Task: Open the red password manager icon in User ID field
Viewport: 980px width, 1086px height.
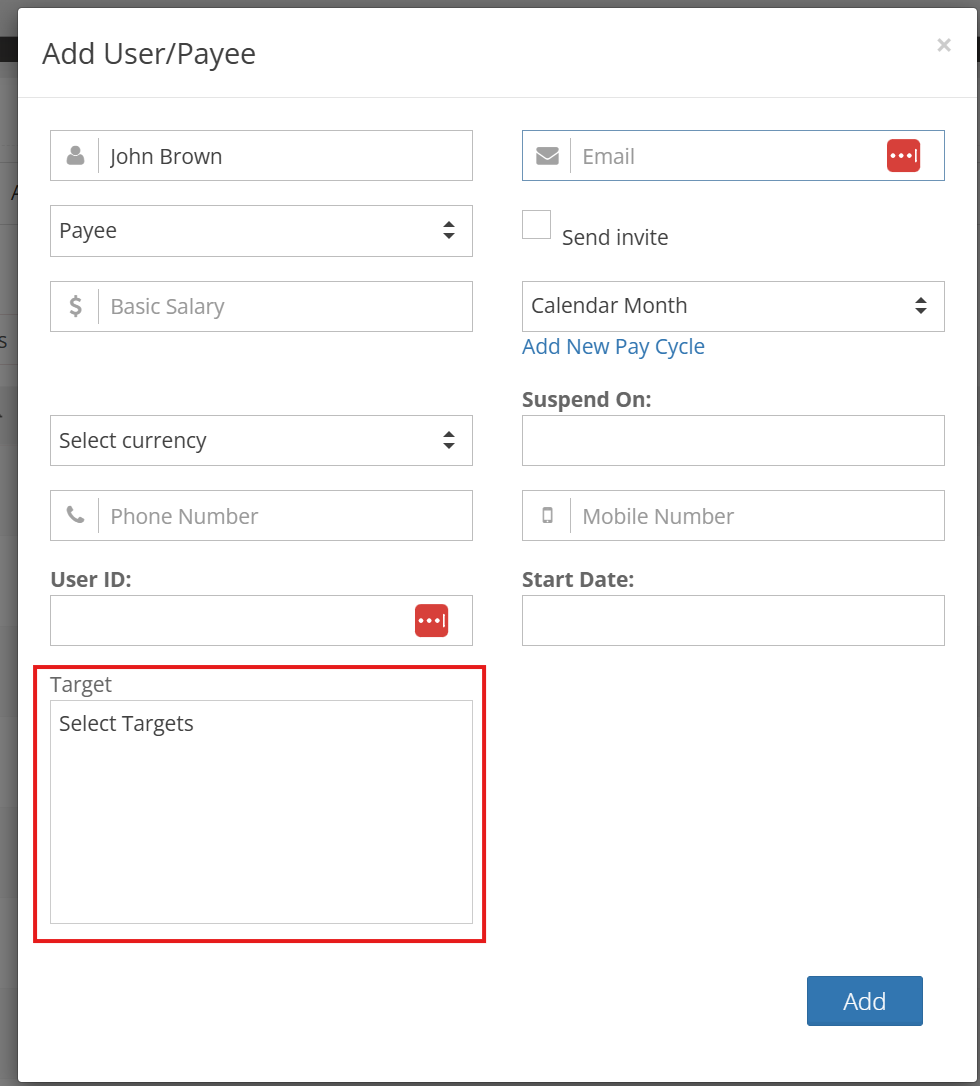Action: (431, 620)
